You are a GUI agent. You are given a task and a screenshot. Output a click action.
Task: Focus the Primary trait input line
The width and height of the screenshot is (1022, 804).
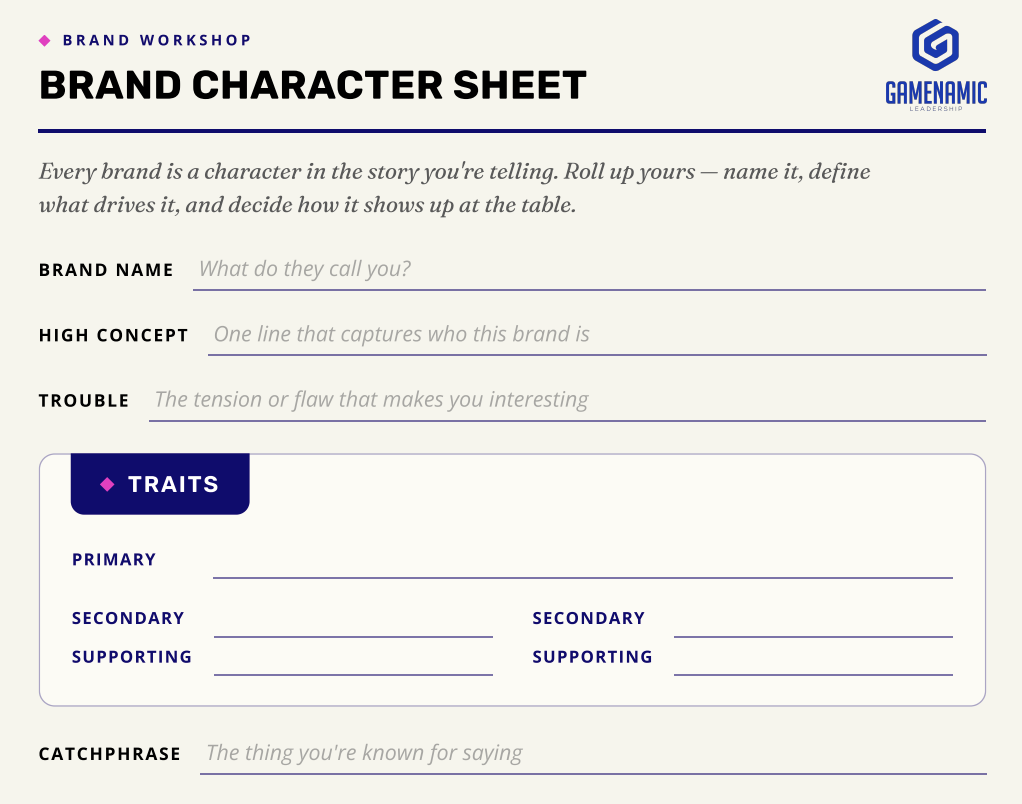tap(583, 562)
